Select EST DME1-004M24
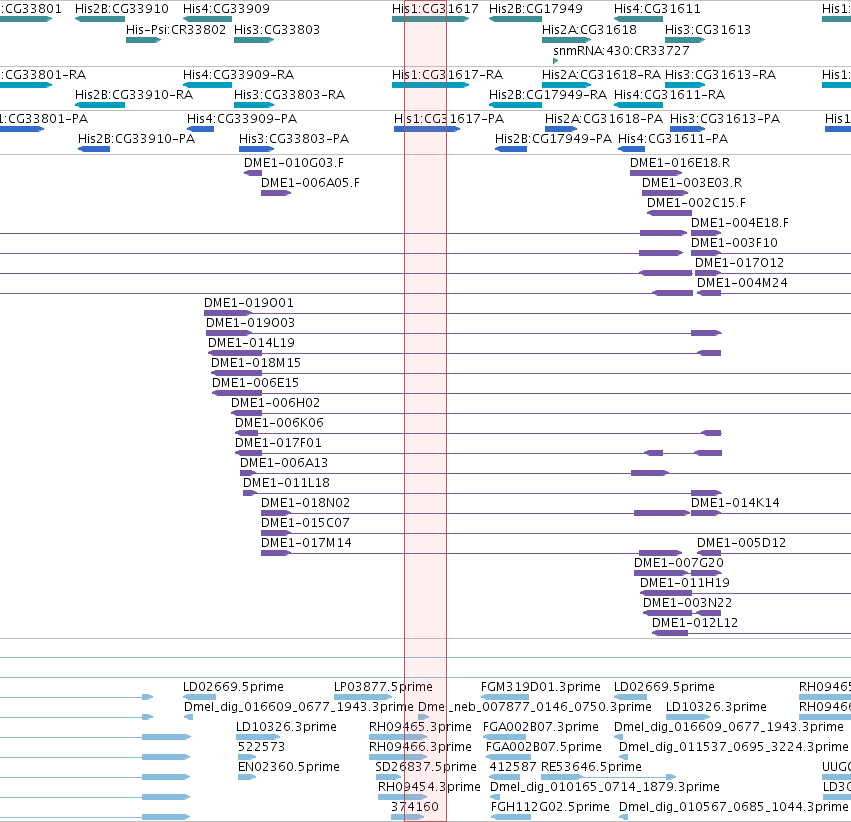This screenshot has width=851, height=822. coord(709,293)
